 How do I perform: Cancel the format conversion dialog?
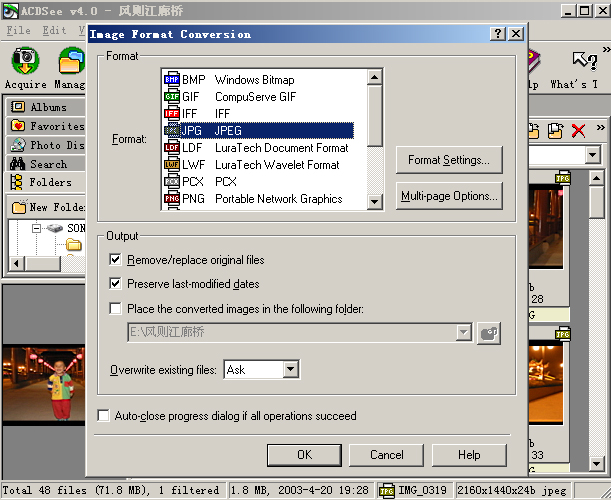pyautogui.click(x=387, y=455)
